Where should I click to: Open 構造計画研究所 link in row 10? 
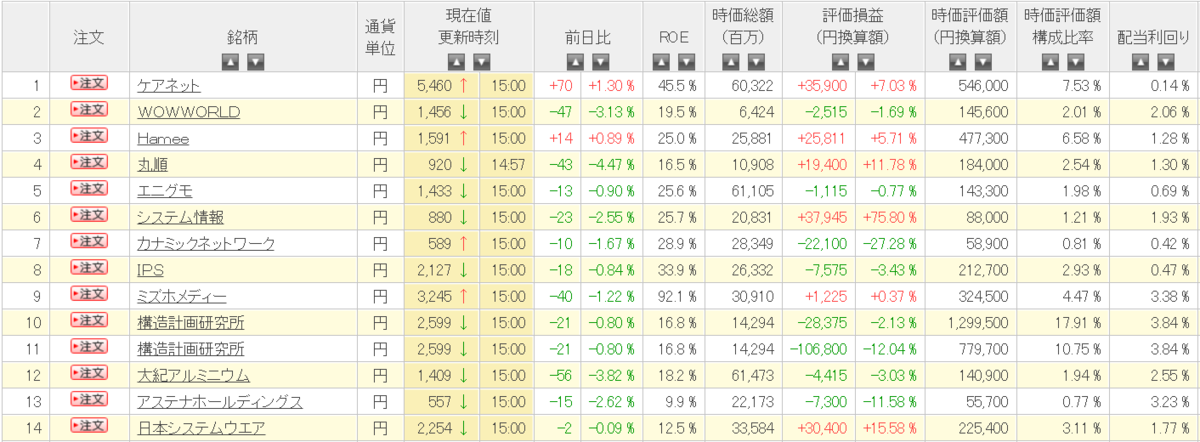click(x=190, y=322)
